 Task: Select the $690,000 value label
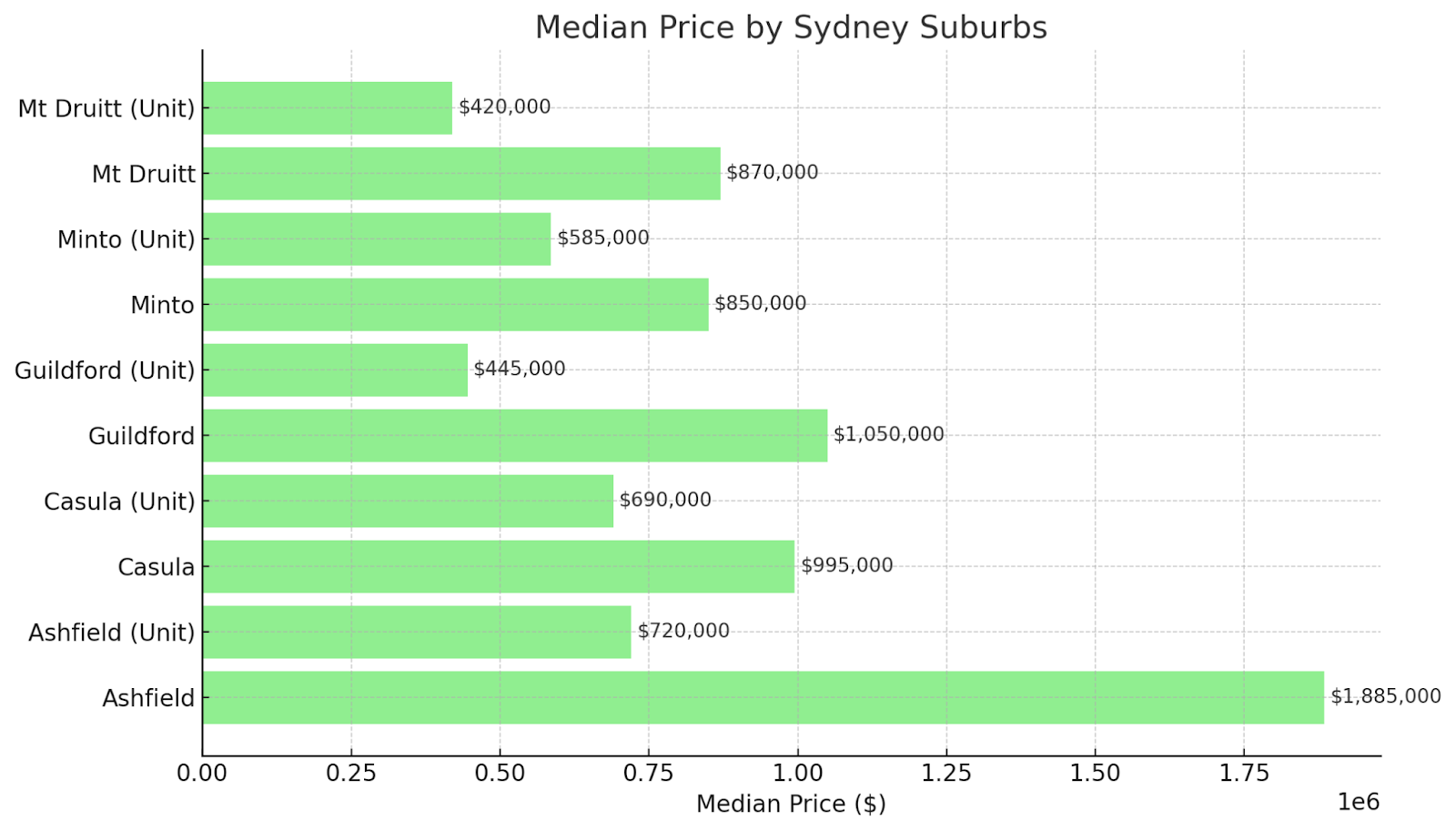tap(665, 501)
